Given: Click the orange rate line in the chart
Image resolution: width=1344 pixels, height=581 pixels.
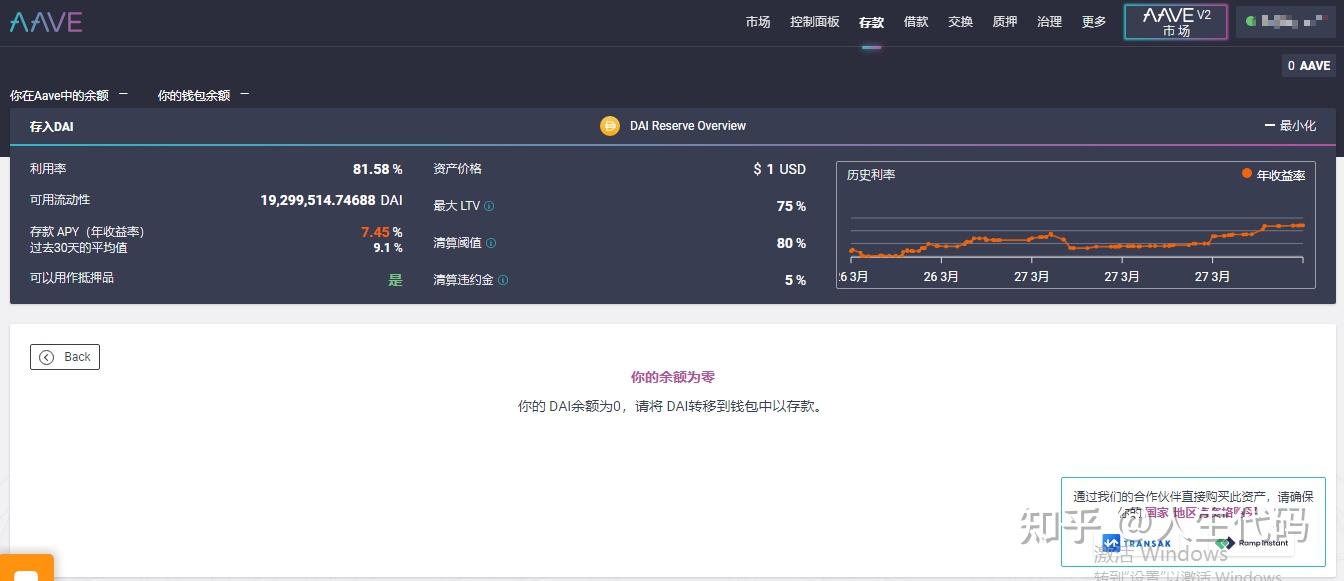Looking at the screenshot, I should (x=1075, y=241).
